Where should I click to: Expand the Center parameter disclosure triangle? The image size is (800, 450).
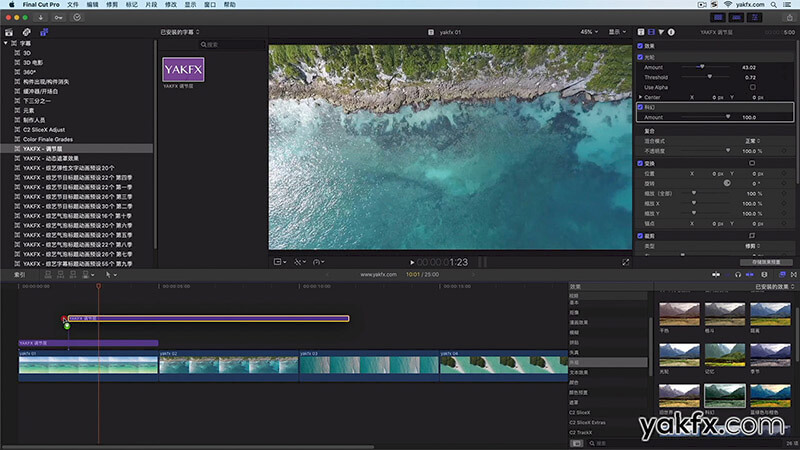[x=641, y=97]
